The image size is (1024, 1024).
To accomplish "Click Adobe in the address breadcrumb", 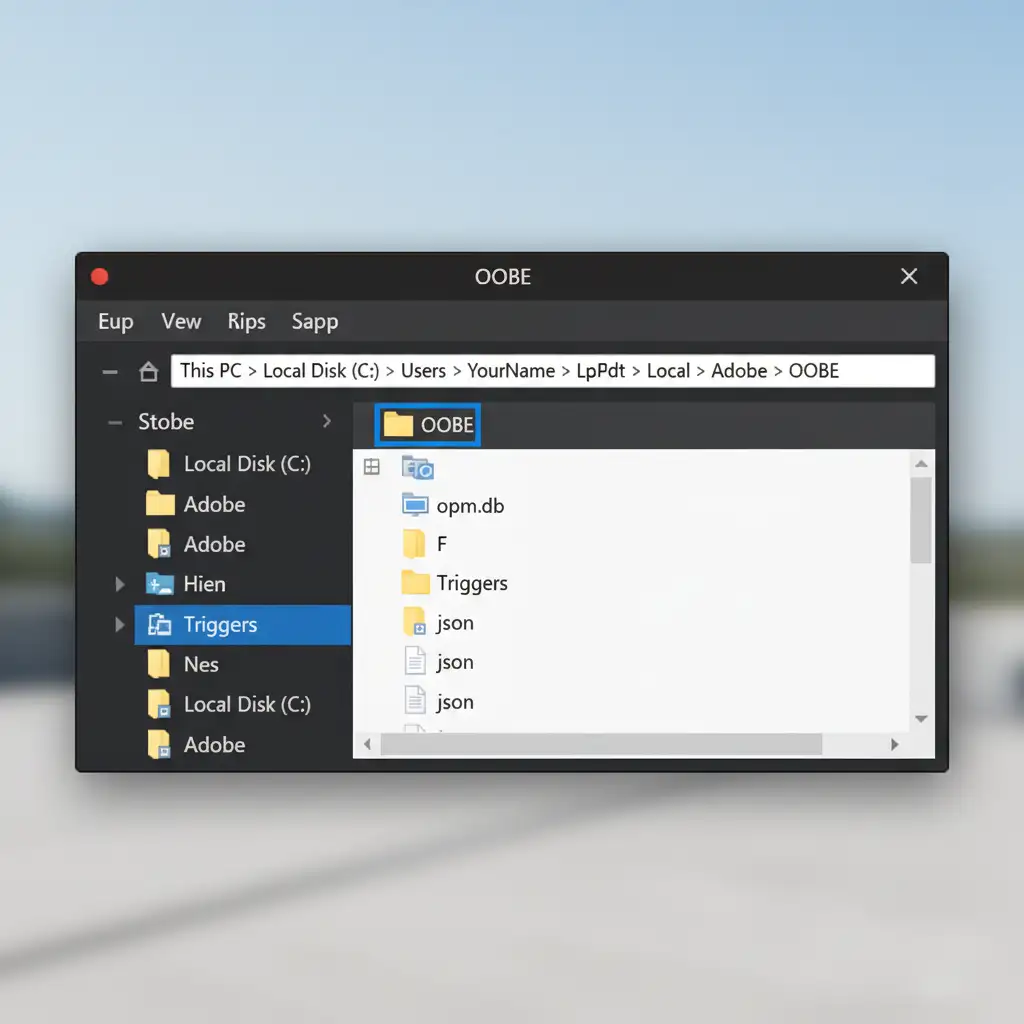I will point(739,371).
